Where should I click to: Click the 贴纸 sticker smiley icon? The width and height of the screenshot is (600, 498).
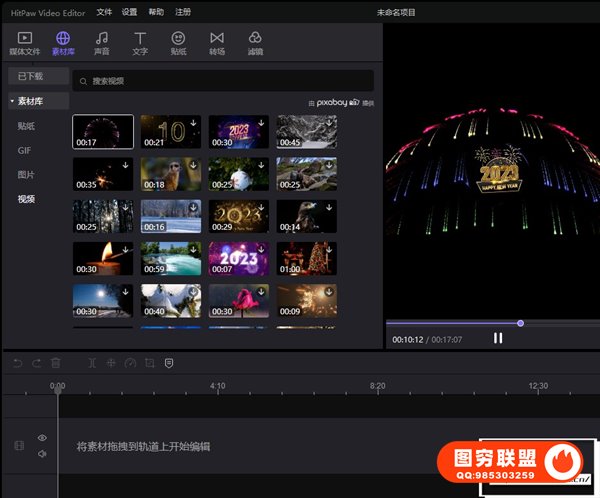coord(178,42)
